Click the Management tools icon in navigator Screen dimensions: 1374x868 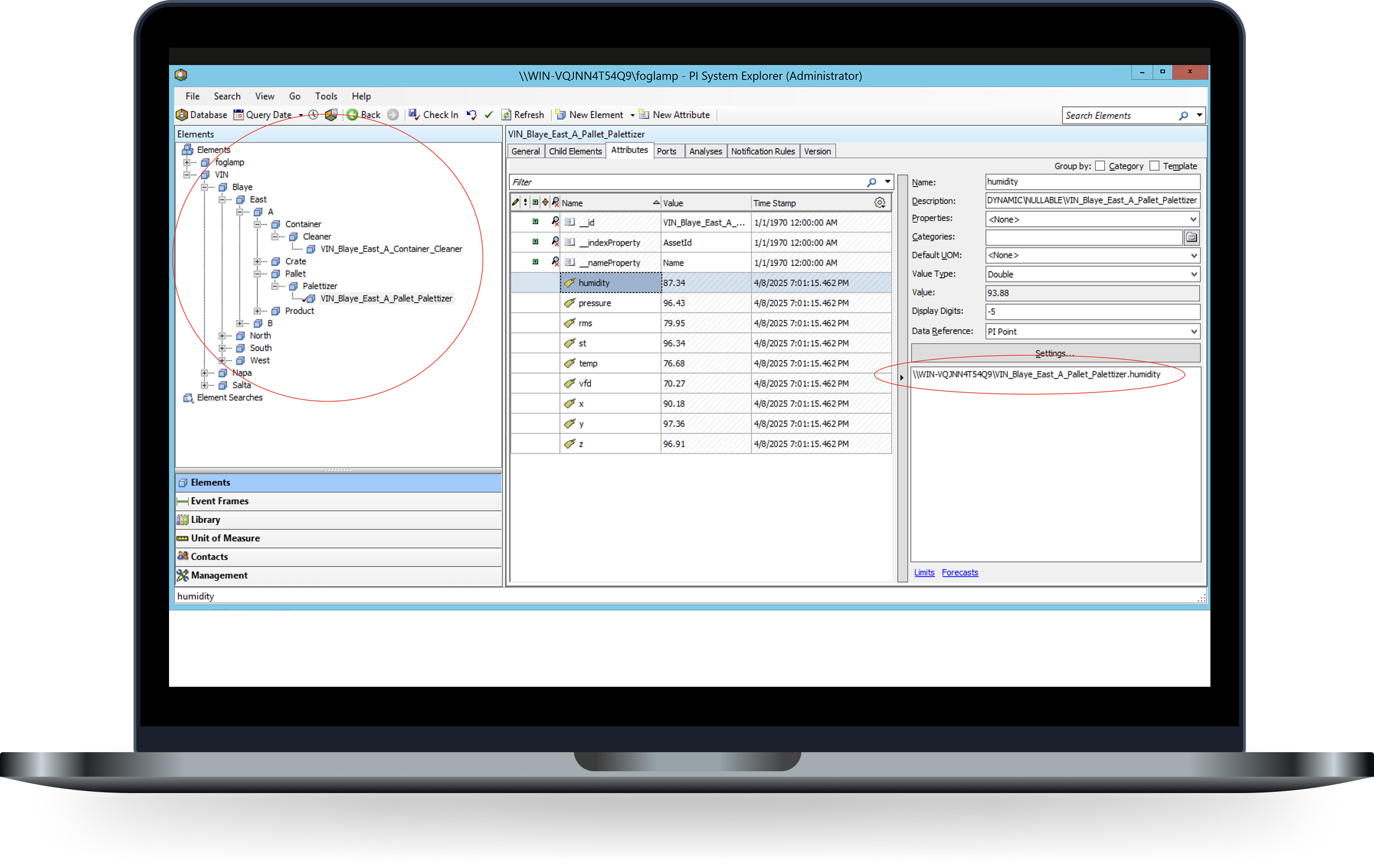pos(183,575)
